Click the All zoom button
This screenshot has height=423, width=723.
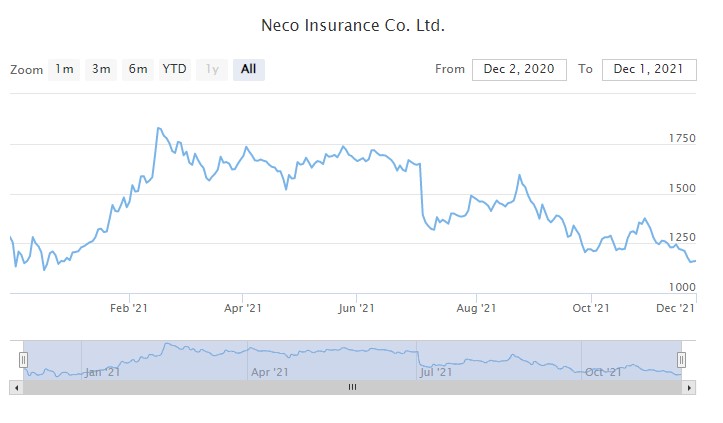click(249, 69)
